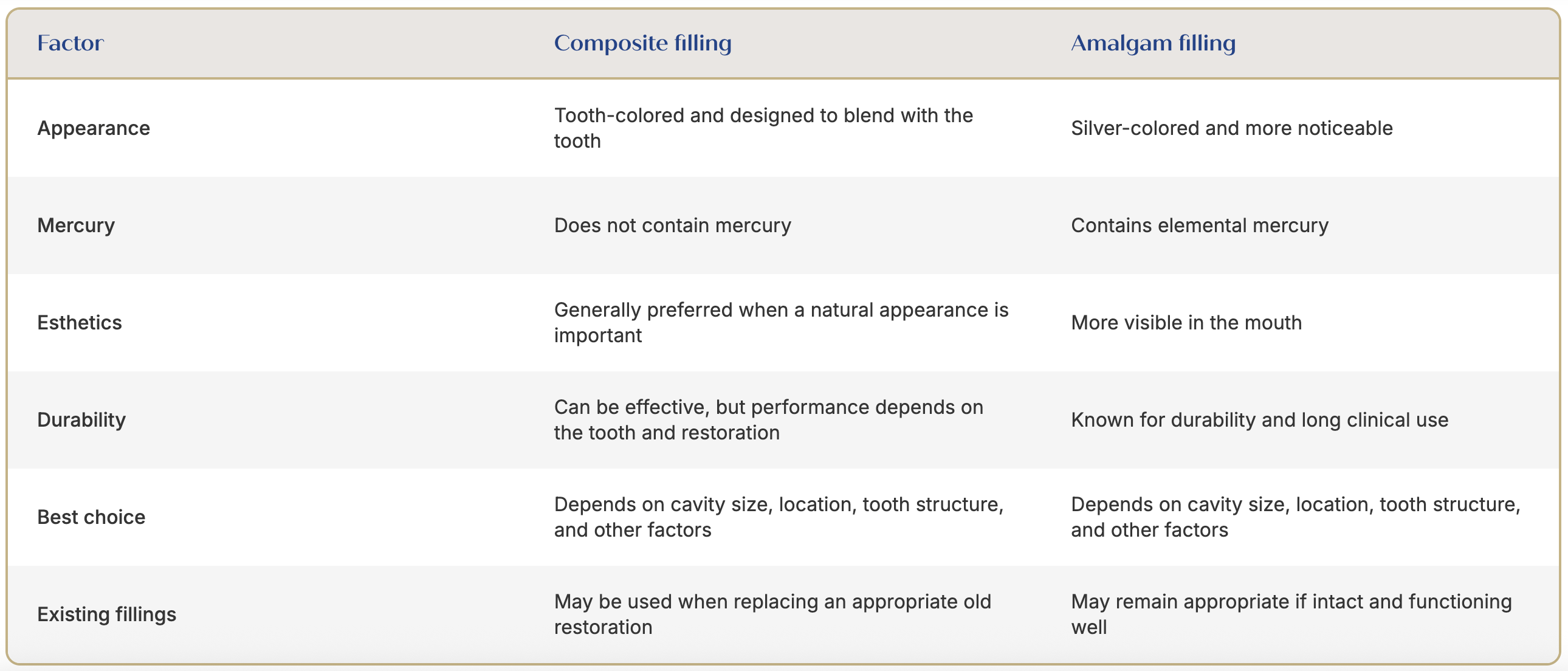Select the Best choice row label

[91, 517]
